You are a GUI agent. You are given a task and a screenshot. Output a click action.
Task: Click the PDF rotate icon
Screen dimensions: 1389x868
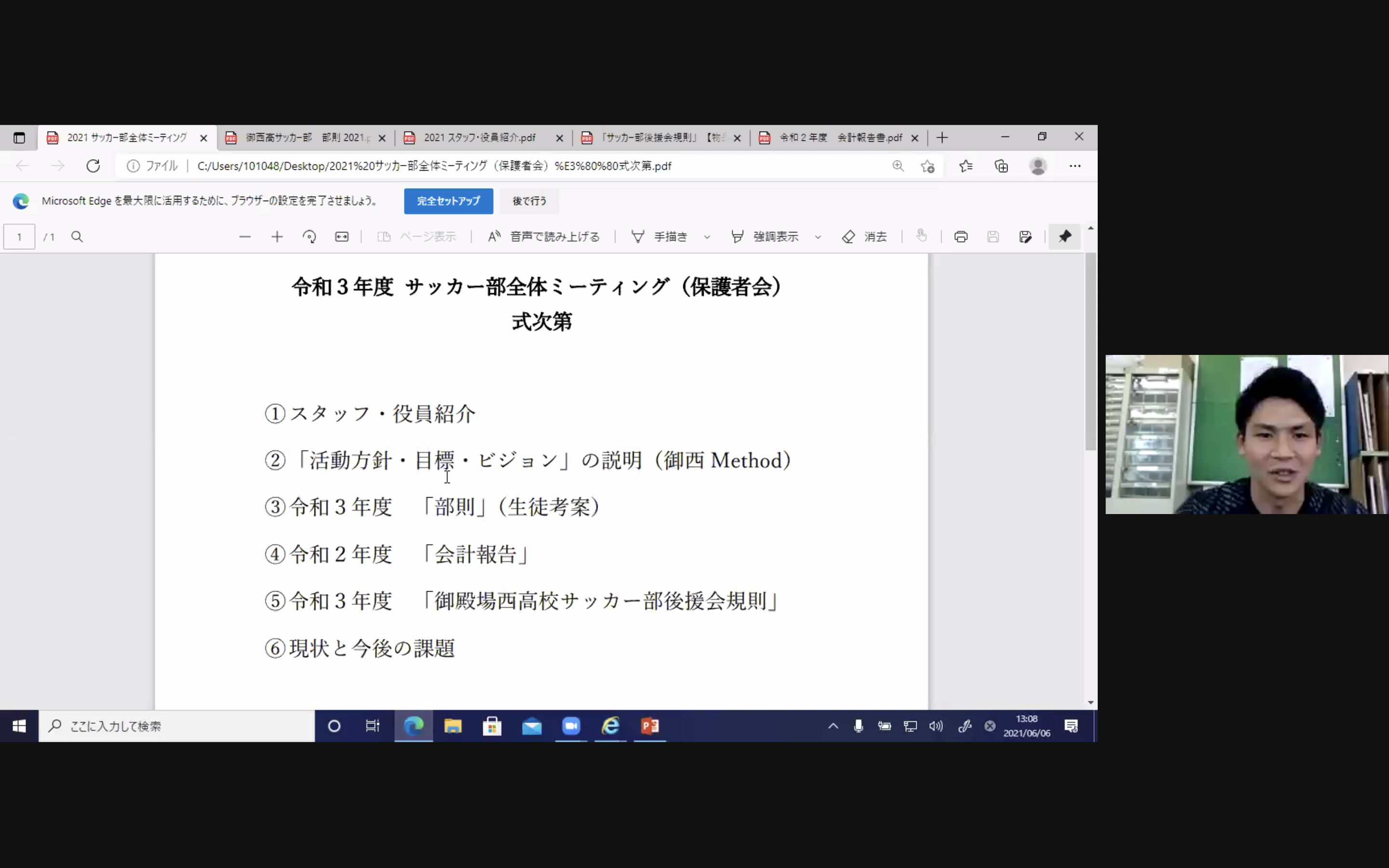[x=309, y=237]
